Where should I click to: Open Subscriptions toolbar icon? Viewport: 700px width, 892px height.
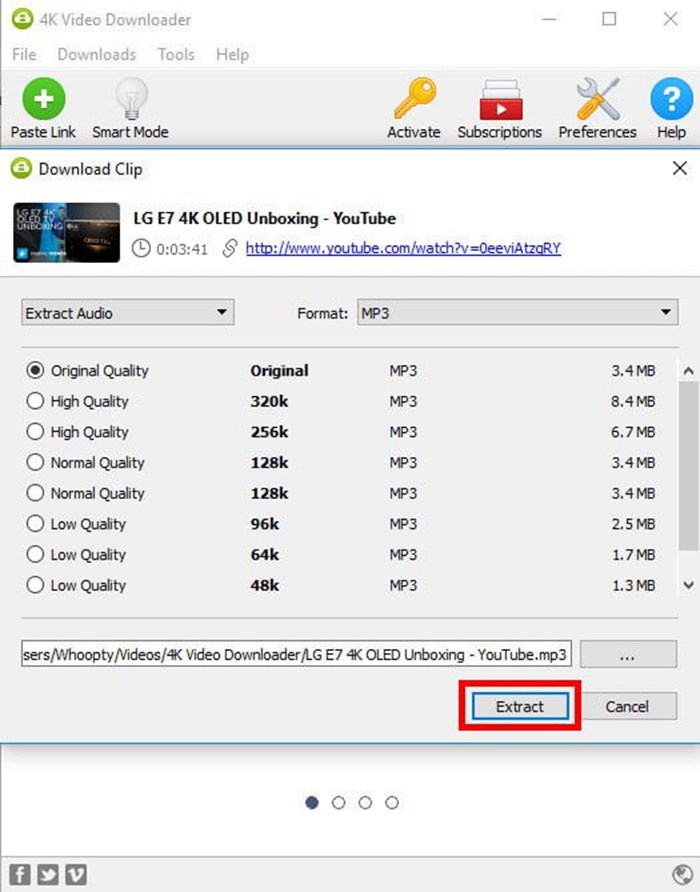point(500,100)
